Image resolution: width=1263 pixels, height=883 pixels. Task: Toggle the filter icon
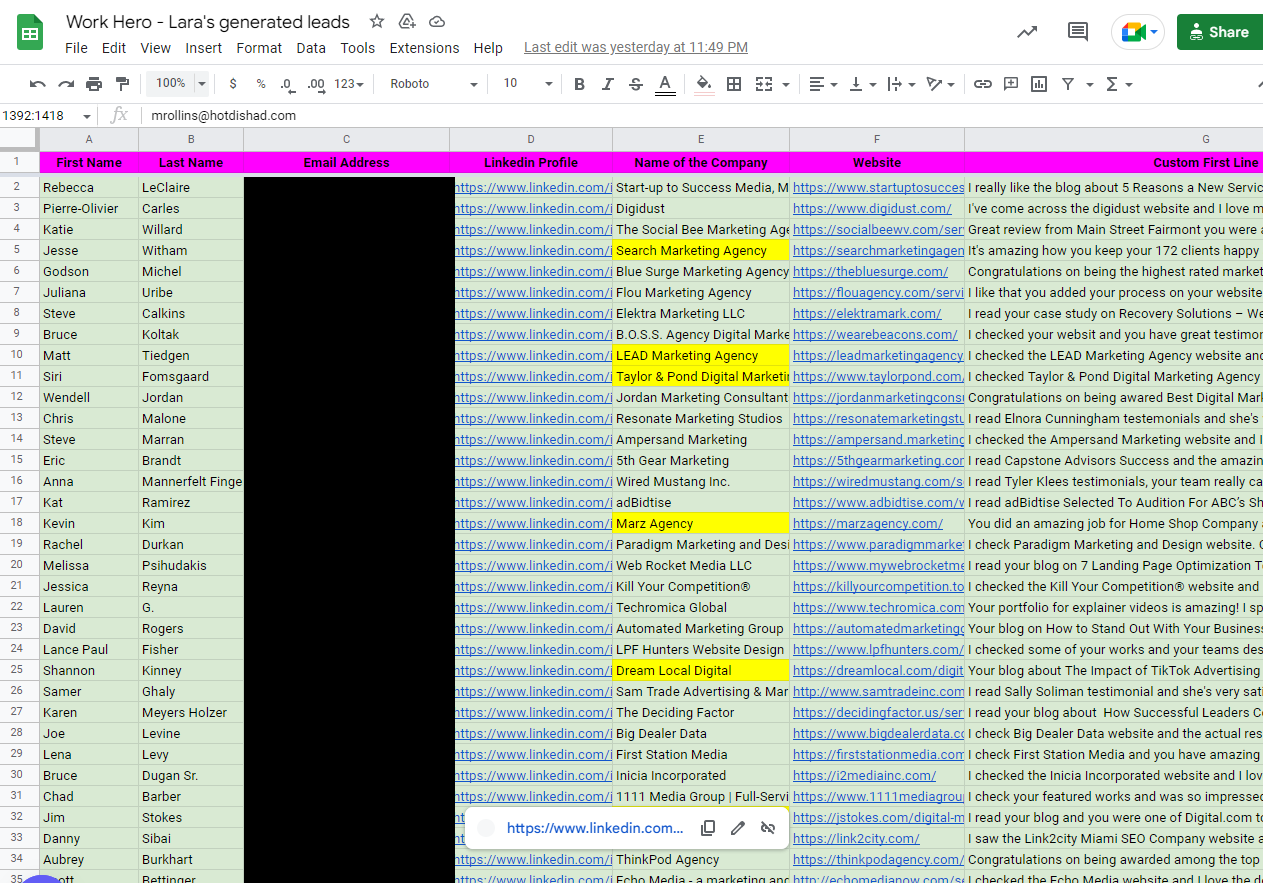[x=1068, y=84]
